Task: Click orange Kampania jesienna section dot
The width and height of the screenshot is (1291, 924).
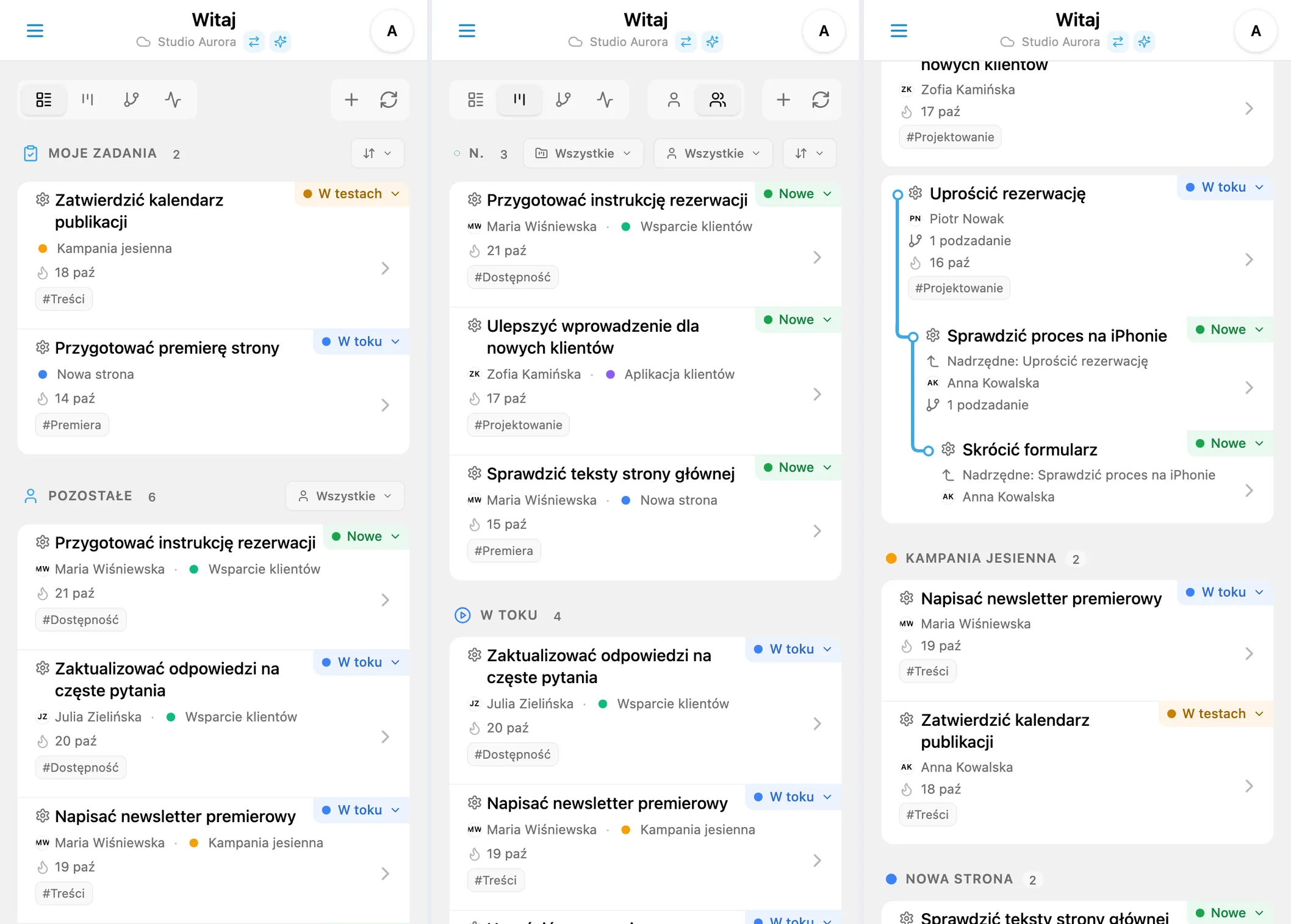Action: point(891,558)
